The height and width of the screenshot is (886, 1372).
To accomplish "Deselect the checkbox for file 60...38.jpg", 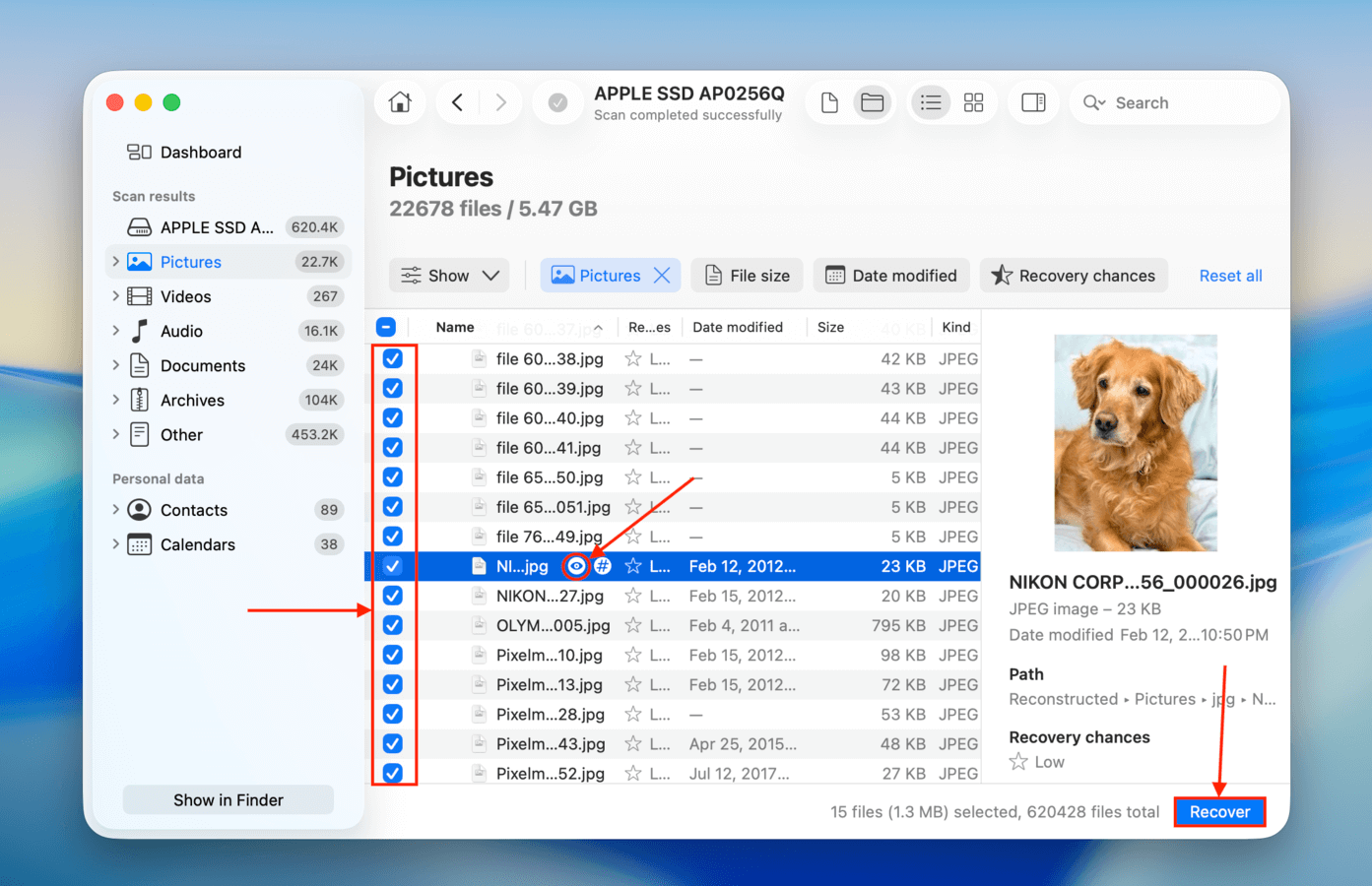I will point(393,358).
